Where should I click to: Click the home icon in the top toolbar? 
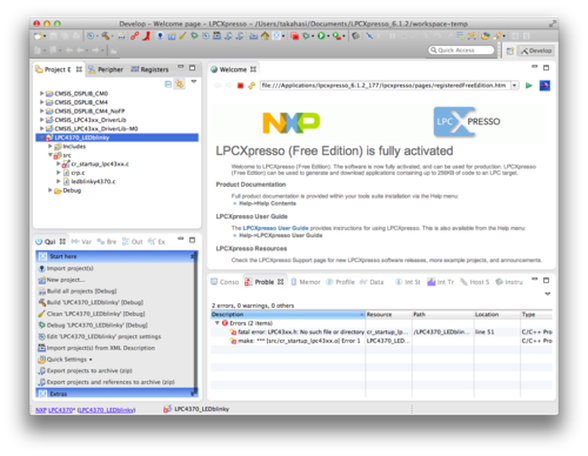pos(265,36)
